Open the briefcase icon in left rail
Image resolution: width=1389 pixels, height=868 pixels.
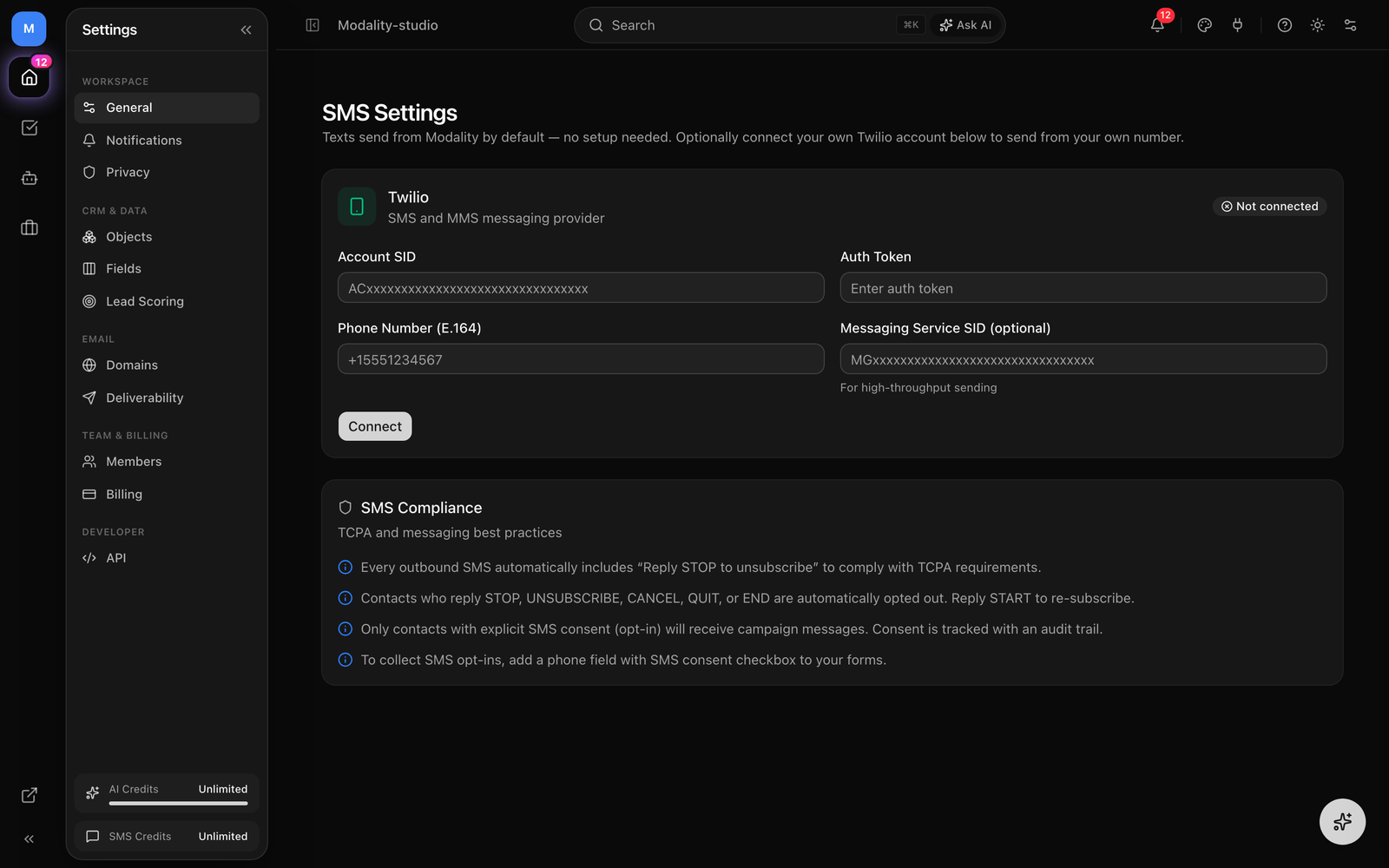point(29,227)
